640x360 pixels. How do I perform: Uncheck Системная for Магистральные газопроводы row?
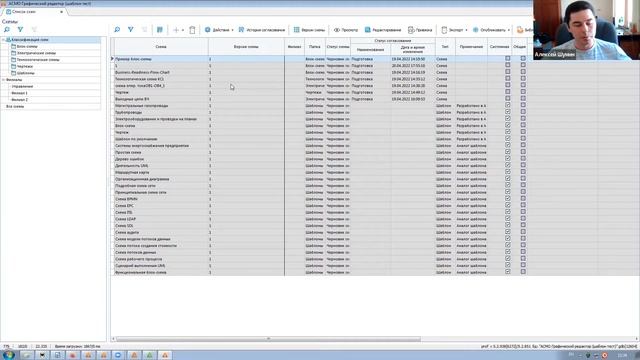[507, 105]
